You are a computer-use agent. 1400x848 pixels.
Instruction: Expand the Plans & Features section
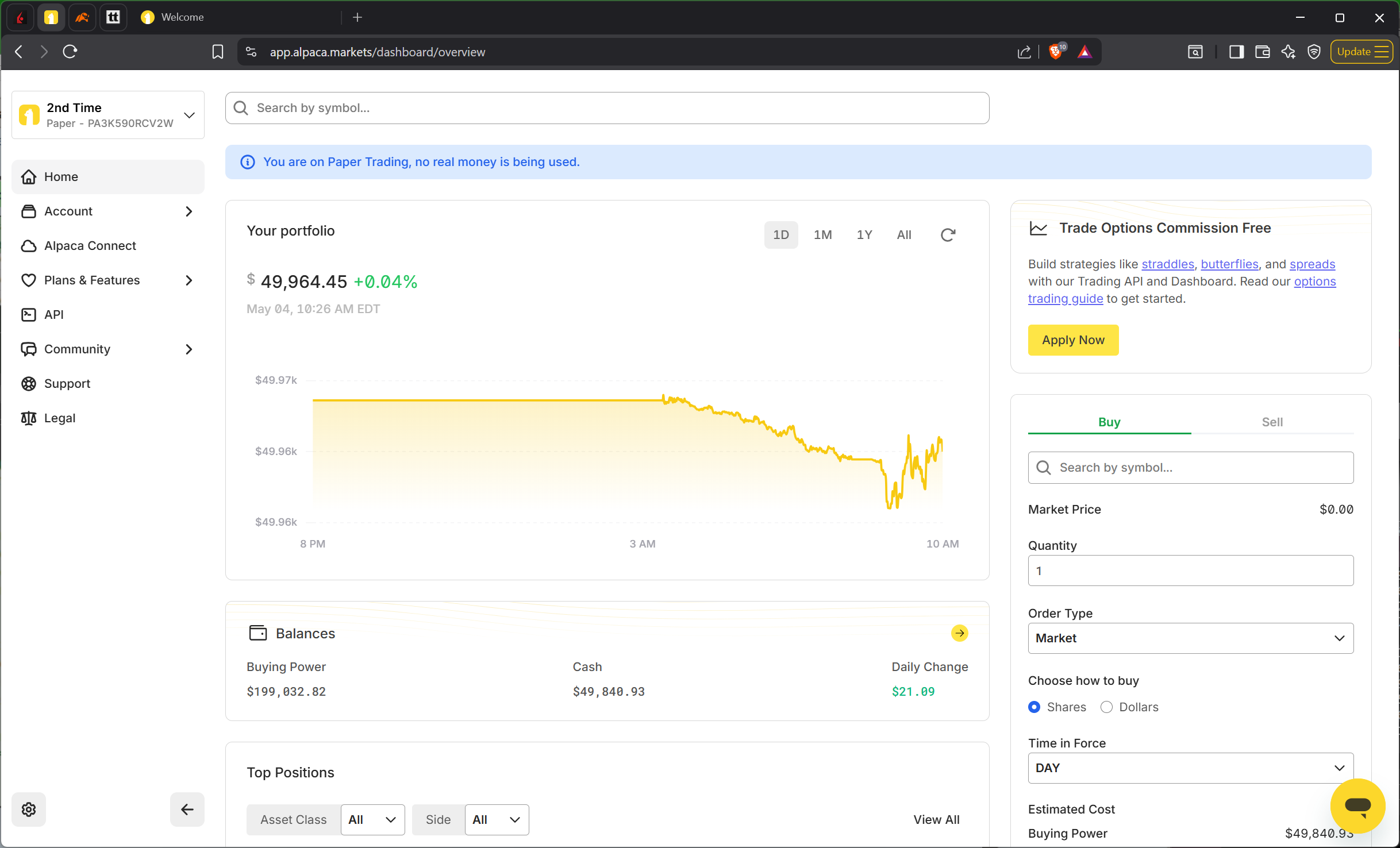(108, 280)
